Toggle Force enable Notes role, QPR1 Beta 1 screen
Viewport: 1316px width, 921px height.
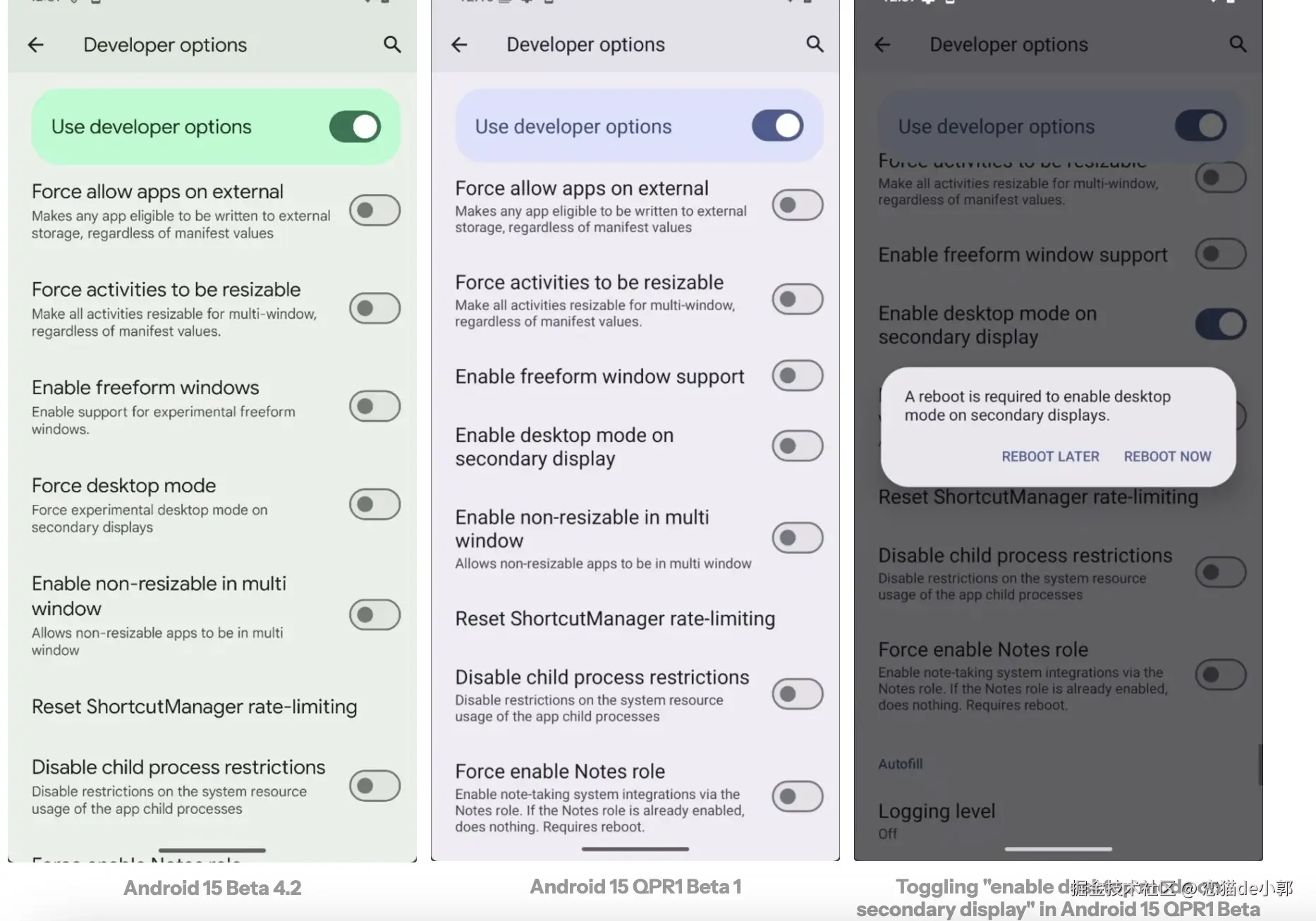[x=798, y=796]
